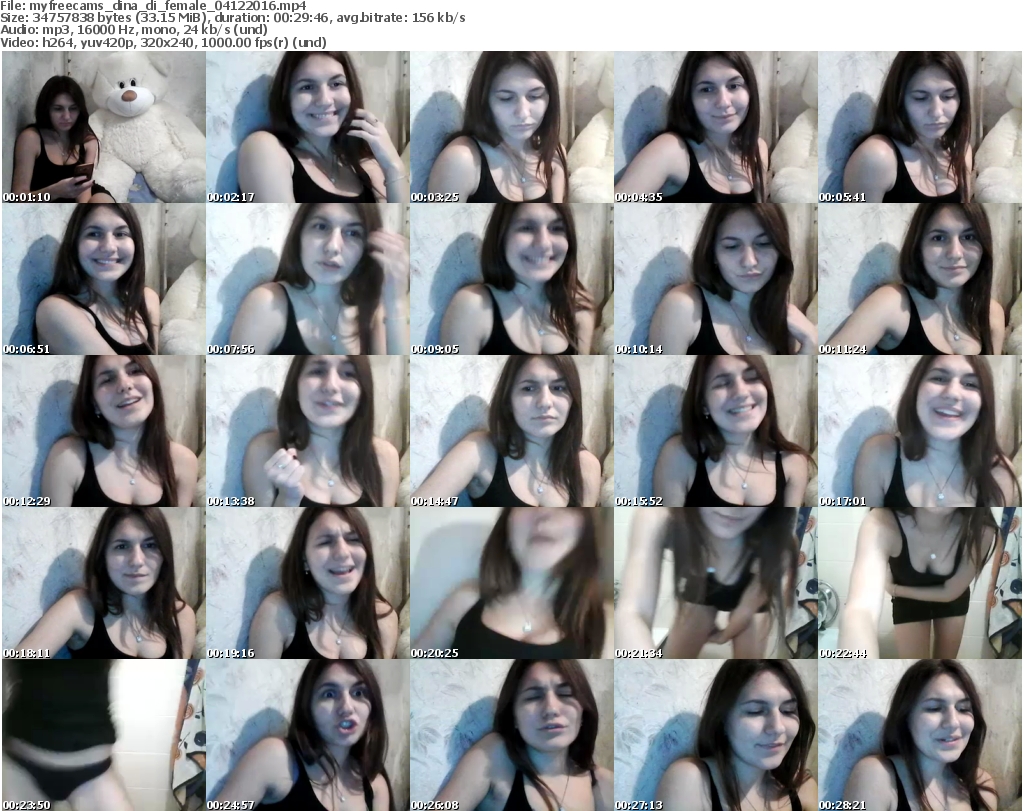
Task: Pick the frame stamped 00:18:11
Action: [104, 583]
